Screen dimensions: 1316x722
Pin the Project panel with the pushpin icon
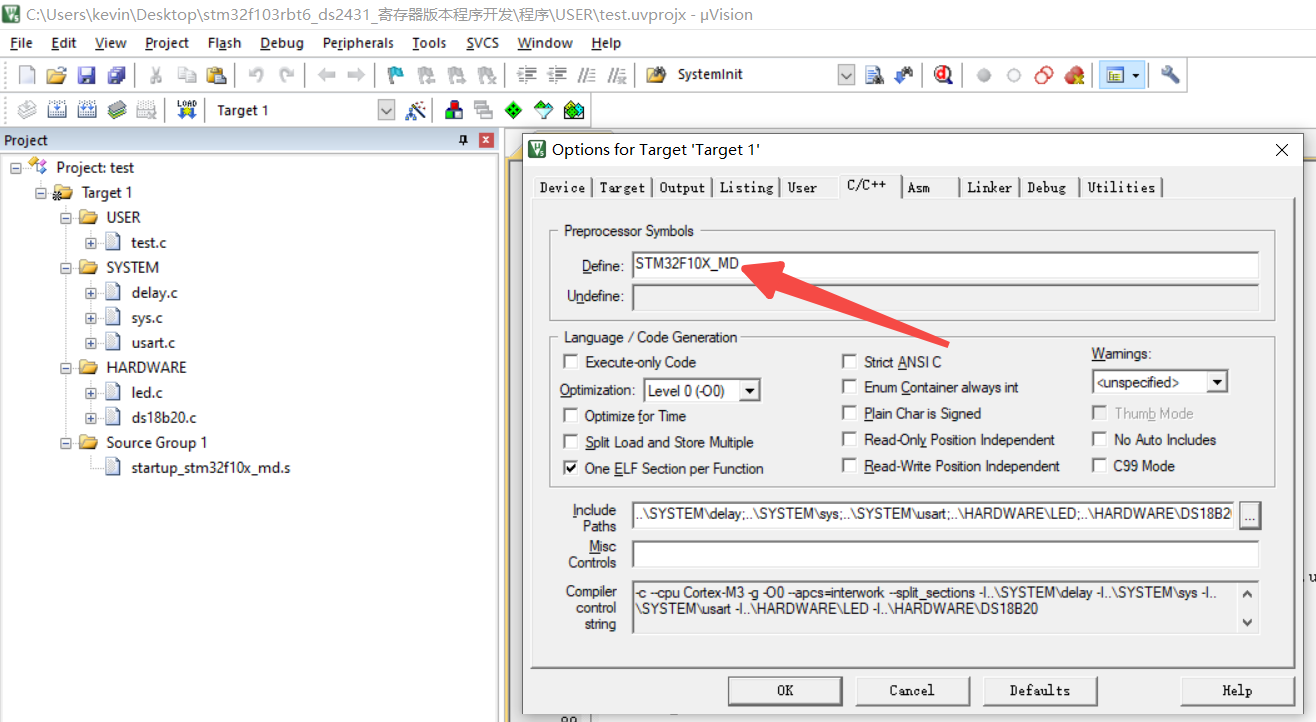click(463, 140)
